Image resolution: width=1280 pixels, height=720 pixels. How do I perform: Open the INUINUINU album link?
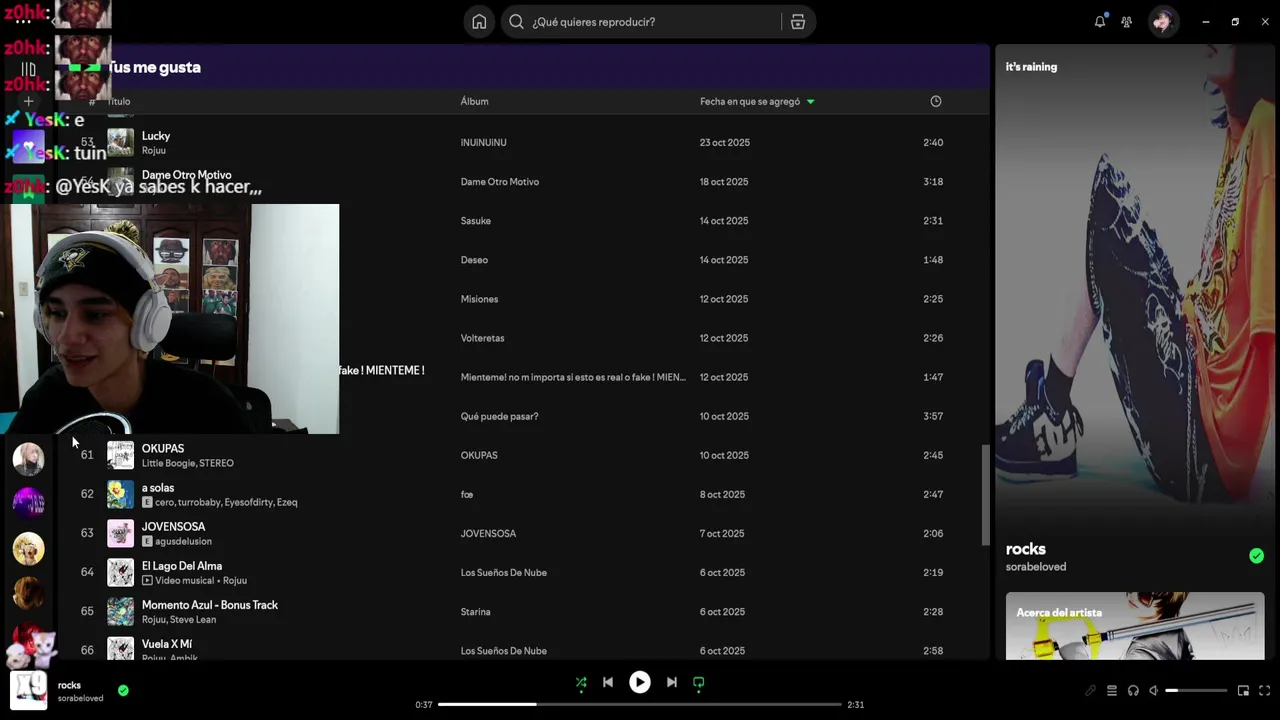coord(483,143)
